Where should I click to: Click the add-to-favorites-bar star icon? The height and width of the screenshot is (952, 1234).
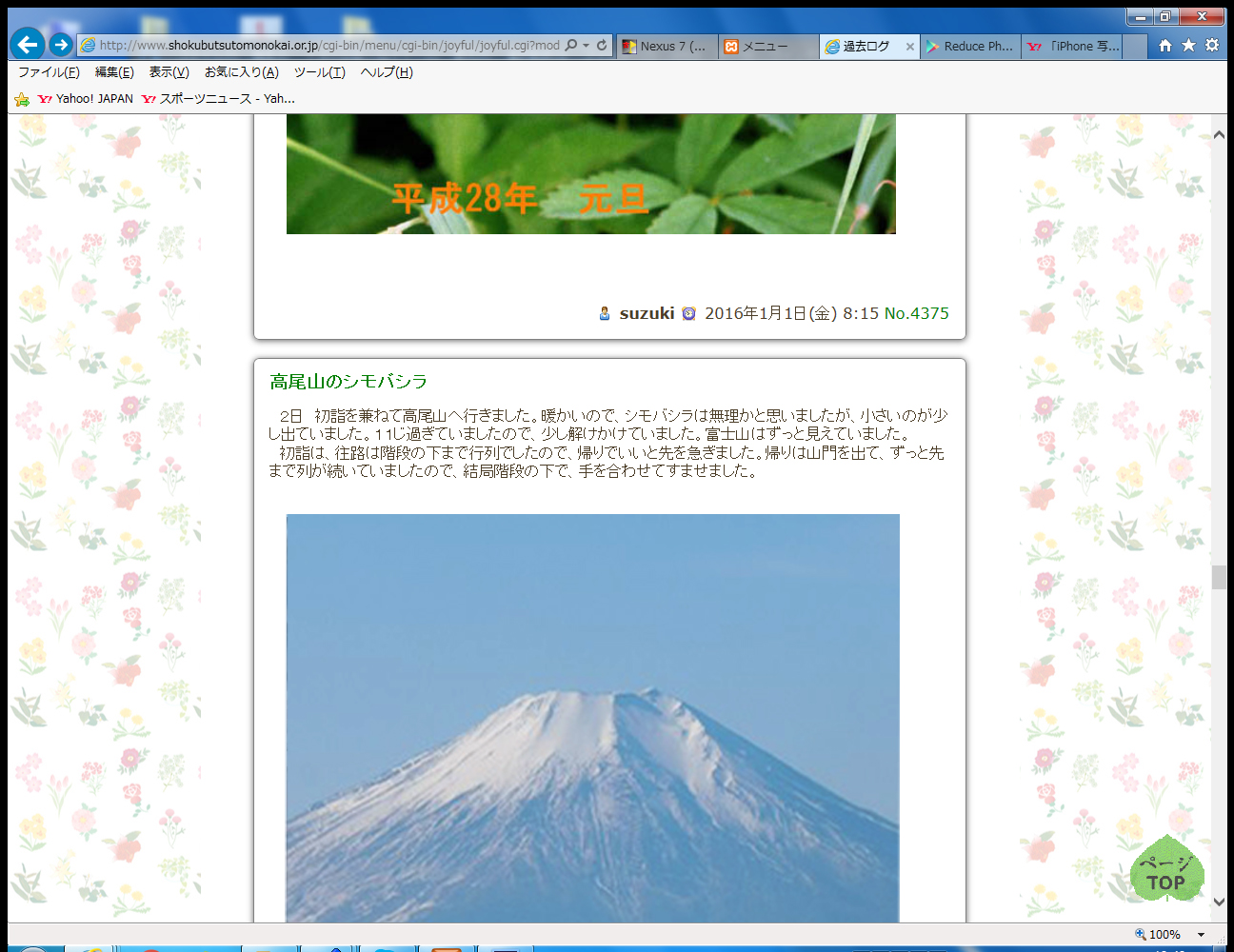22,99
